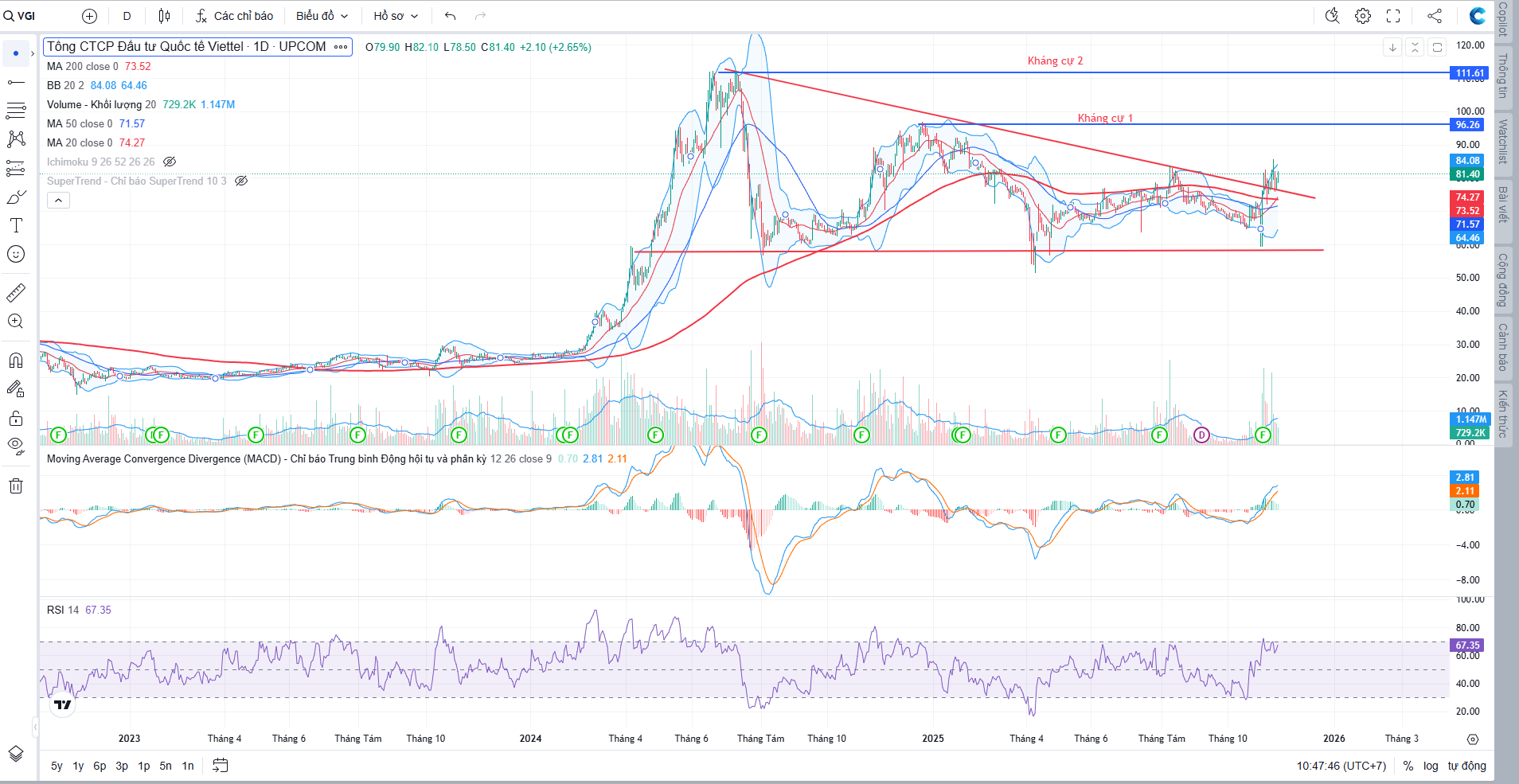Expand the cursor tool options arrow
The width and height of the screenshot is (1519, 784).
coord(33,53)
